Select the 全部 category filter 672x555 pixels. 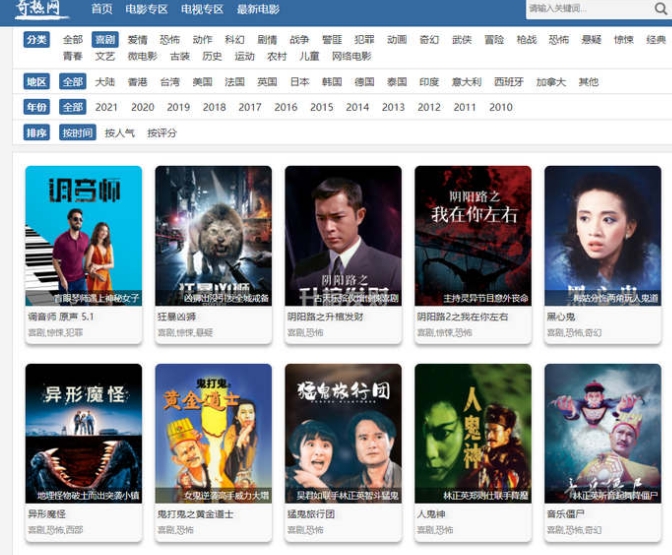[72, 39]
